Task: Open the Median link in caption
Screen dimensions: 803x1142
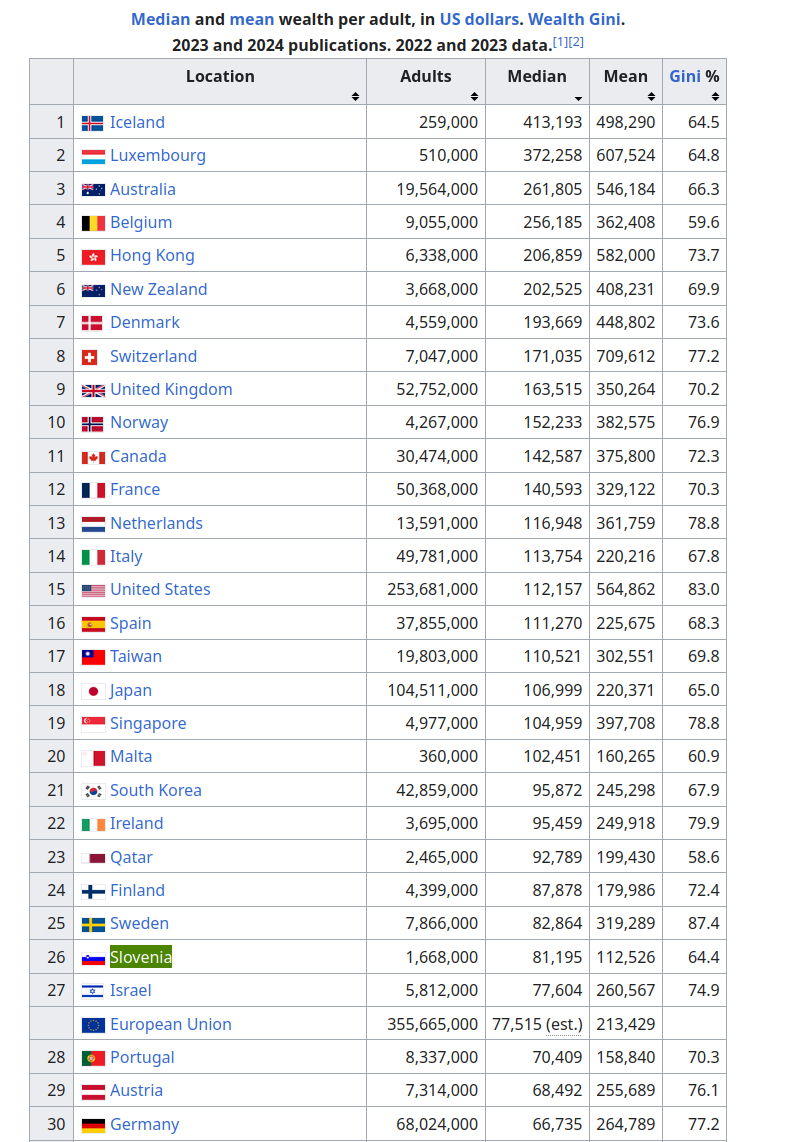Action: click(160, 20)
